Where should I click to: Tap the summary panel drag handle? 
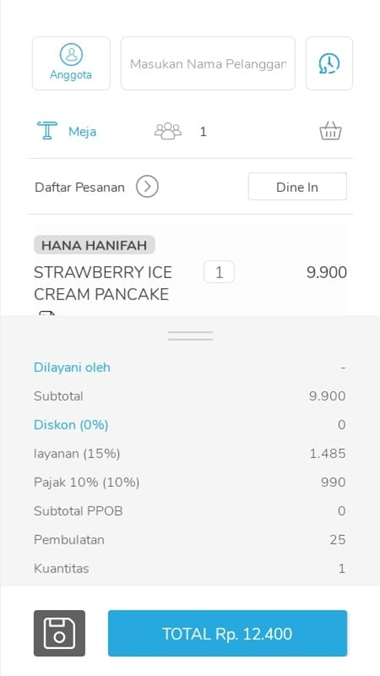click(190, 336)
